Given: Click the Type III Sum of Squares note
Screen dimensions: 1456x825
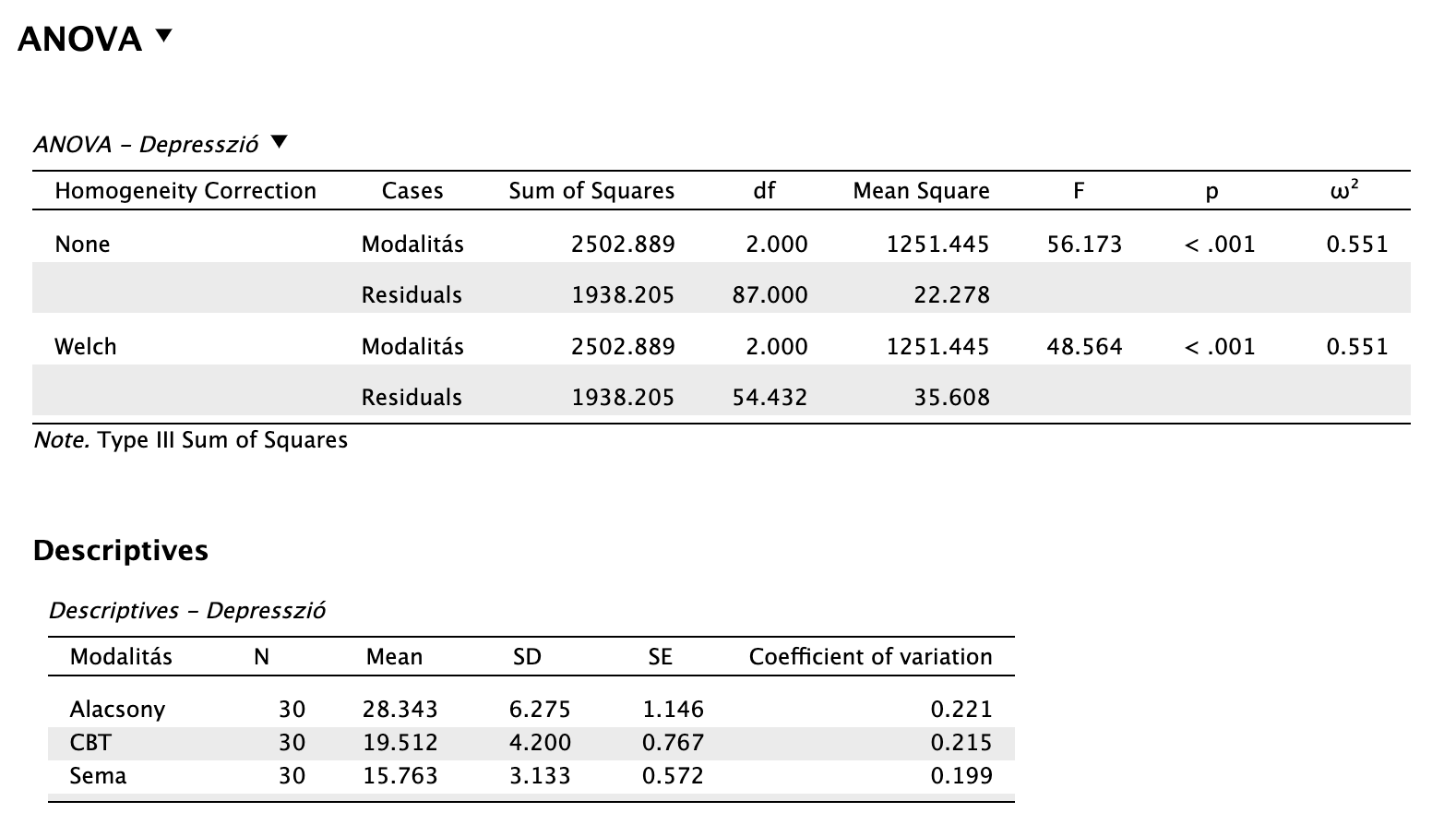Looking at the screenshot, I should tap(190, 440).
